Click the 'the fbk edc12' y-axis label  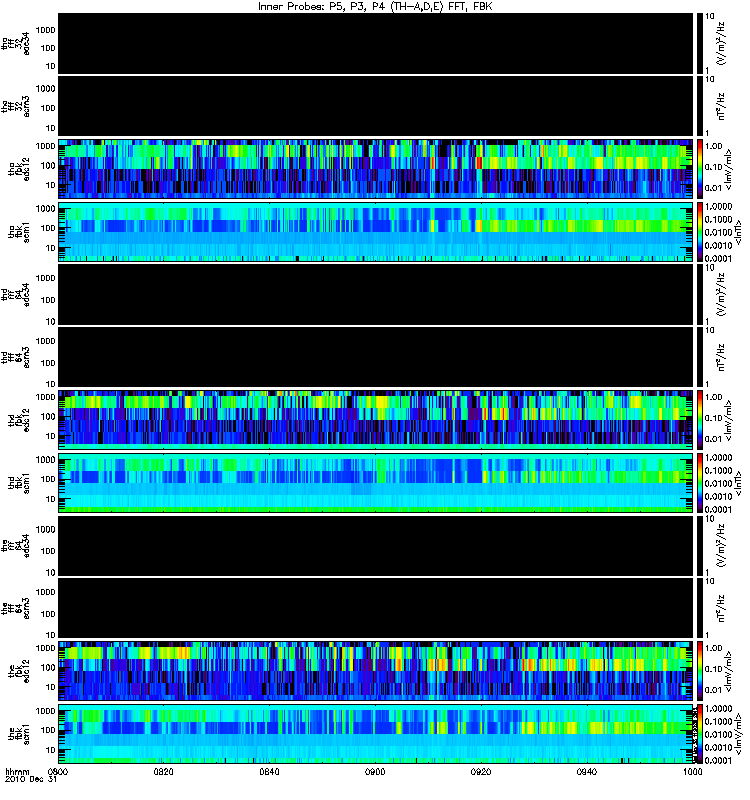[x=19, y=671]
